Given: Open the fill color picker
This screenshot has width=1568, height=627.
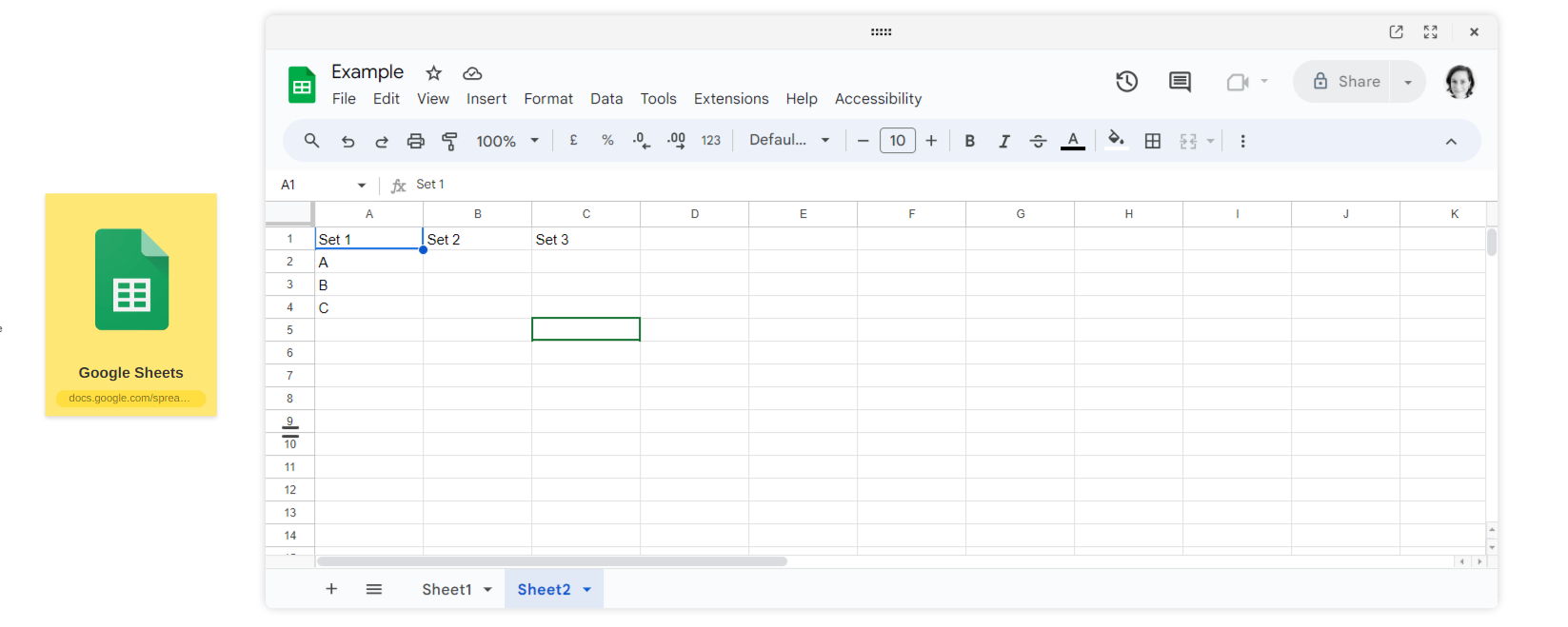Looking at the screenshot, I should click(1116, 141).
